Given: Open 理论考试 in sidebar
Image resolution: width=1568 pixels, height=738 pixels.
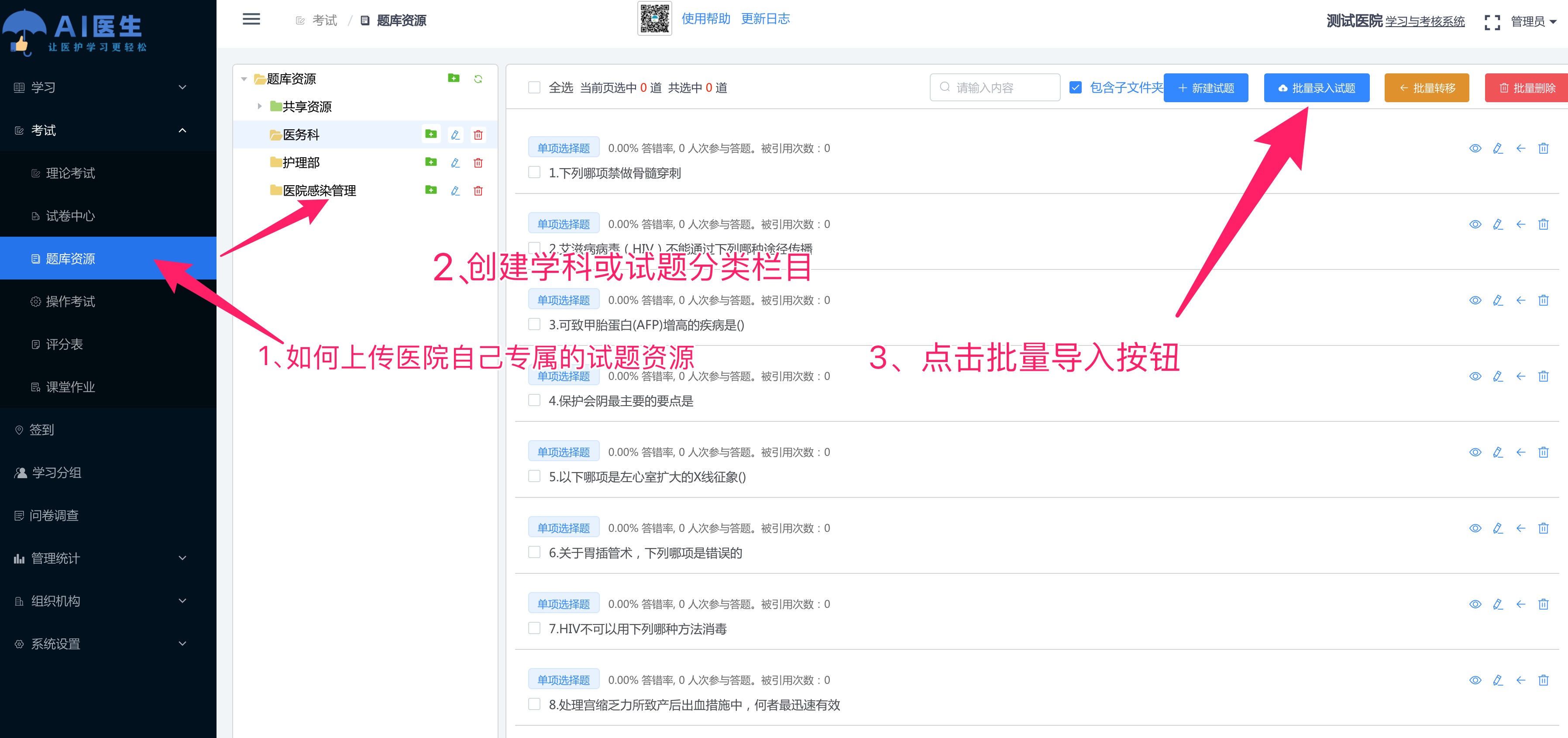Looking at the screenshot, I should click(108, 173).
